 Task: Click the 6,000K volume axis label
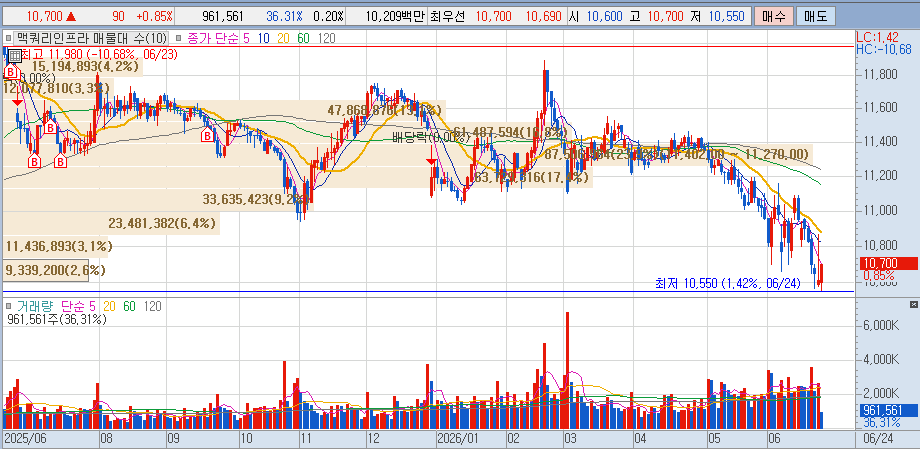click(x=881, y=325)
